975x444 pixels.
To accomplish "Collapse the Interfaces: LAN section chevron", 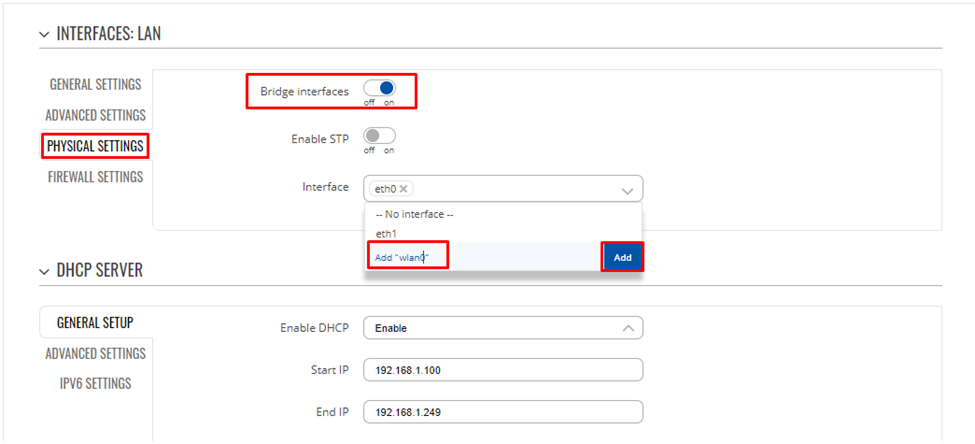I will pos(44,34).
